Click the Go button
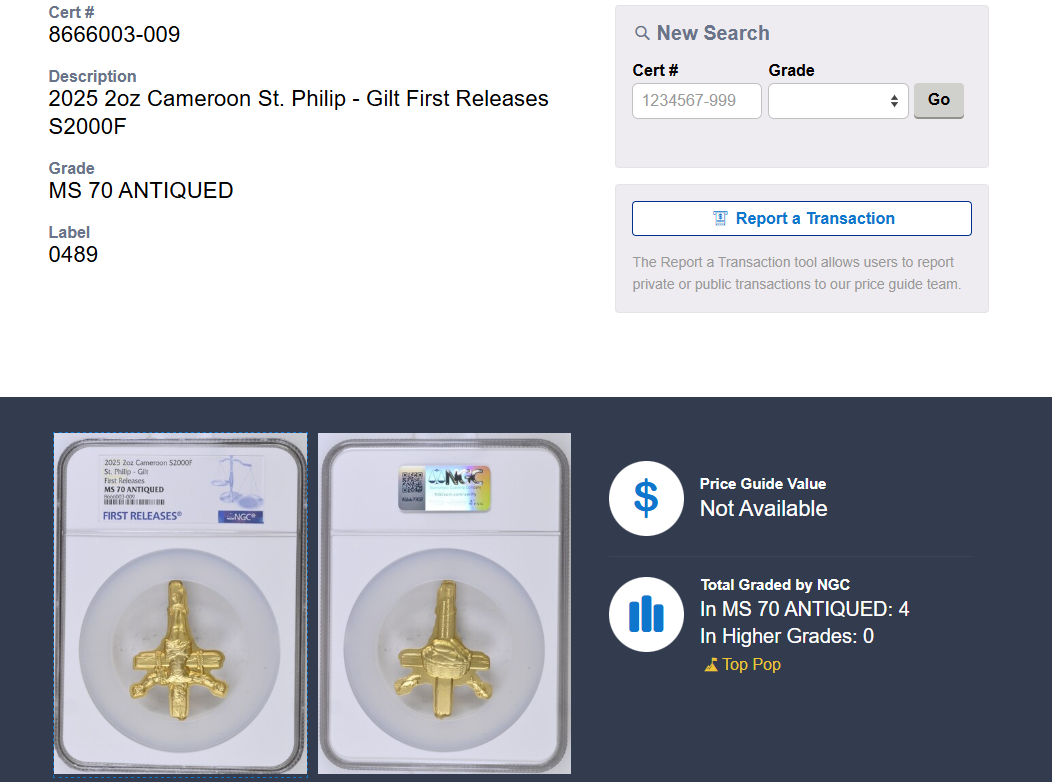Image resolution: width=1052 pixels, height=782 pixels. [939, 101]
